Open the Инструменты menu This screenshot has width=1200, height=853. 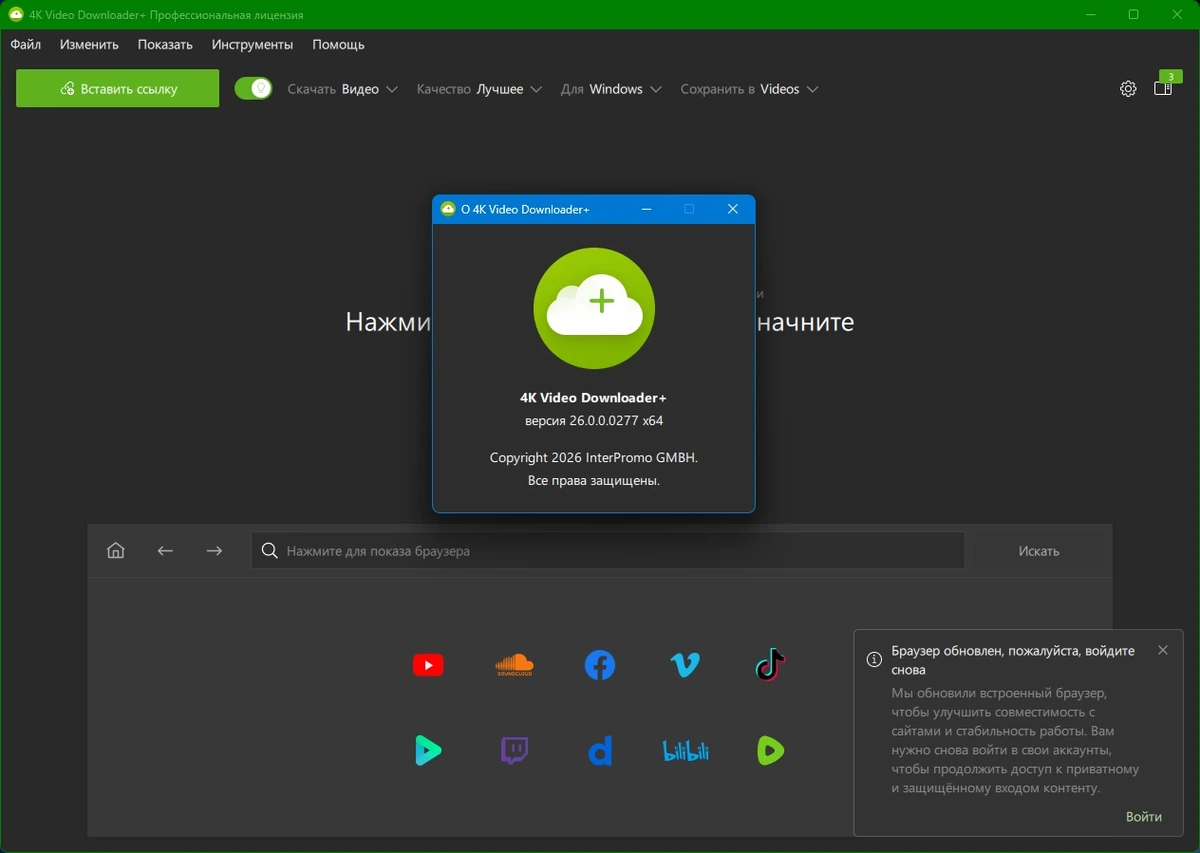(x=252, y=45)
